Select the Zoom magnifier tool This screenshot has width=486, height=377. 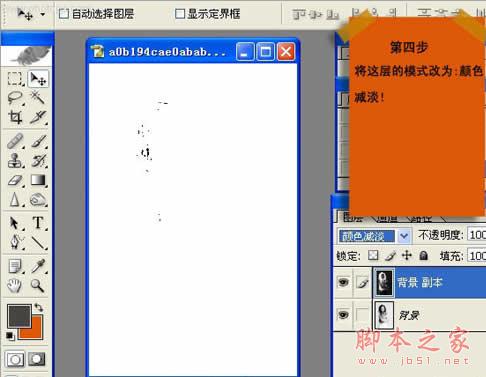(x=38, y=286)
